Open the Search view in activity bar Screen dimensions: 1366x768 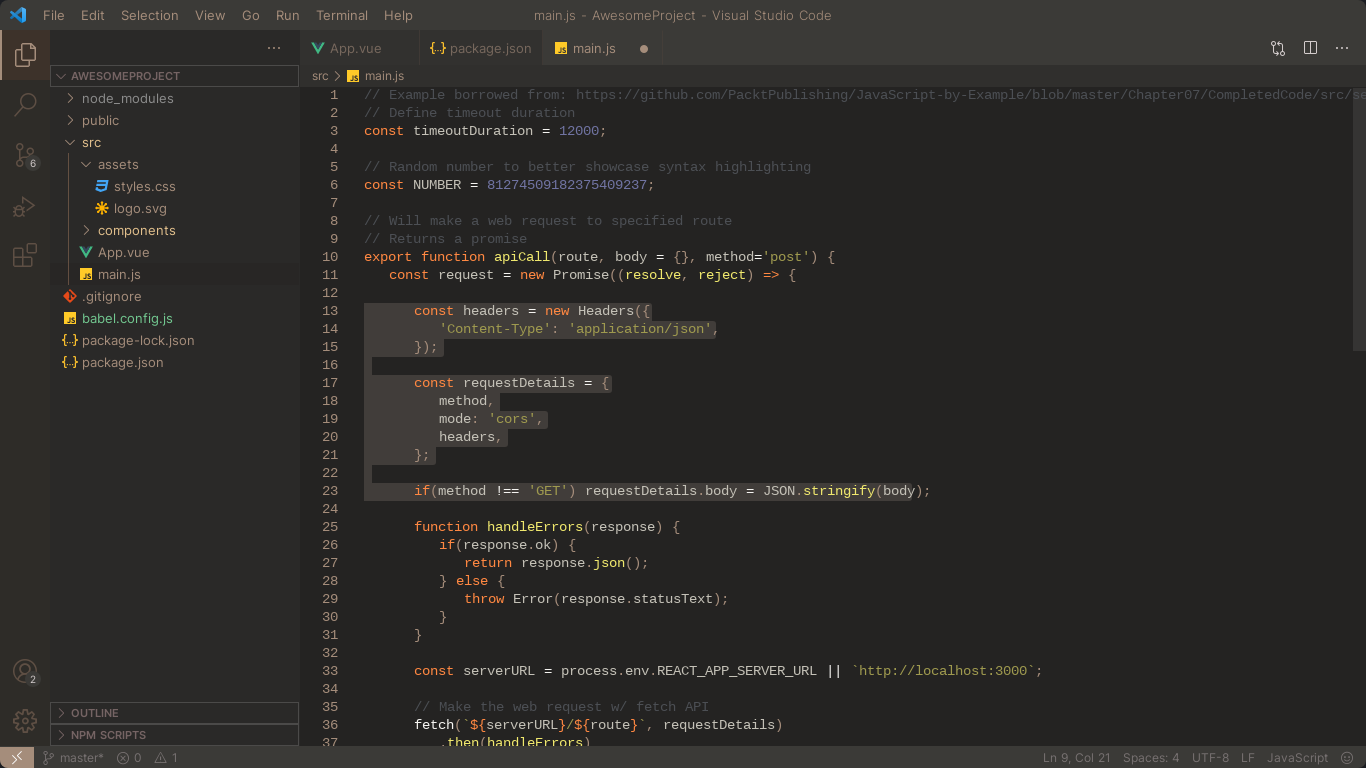click(25, 104)
